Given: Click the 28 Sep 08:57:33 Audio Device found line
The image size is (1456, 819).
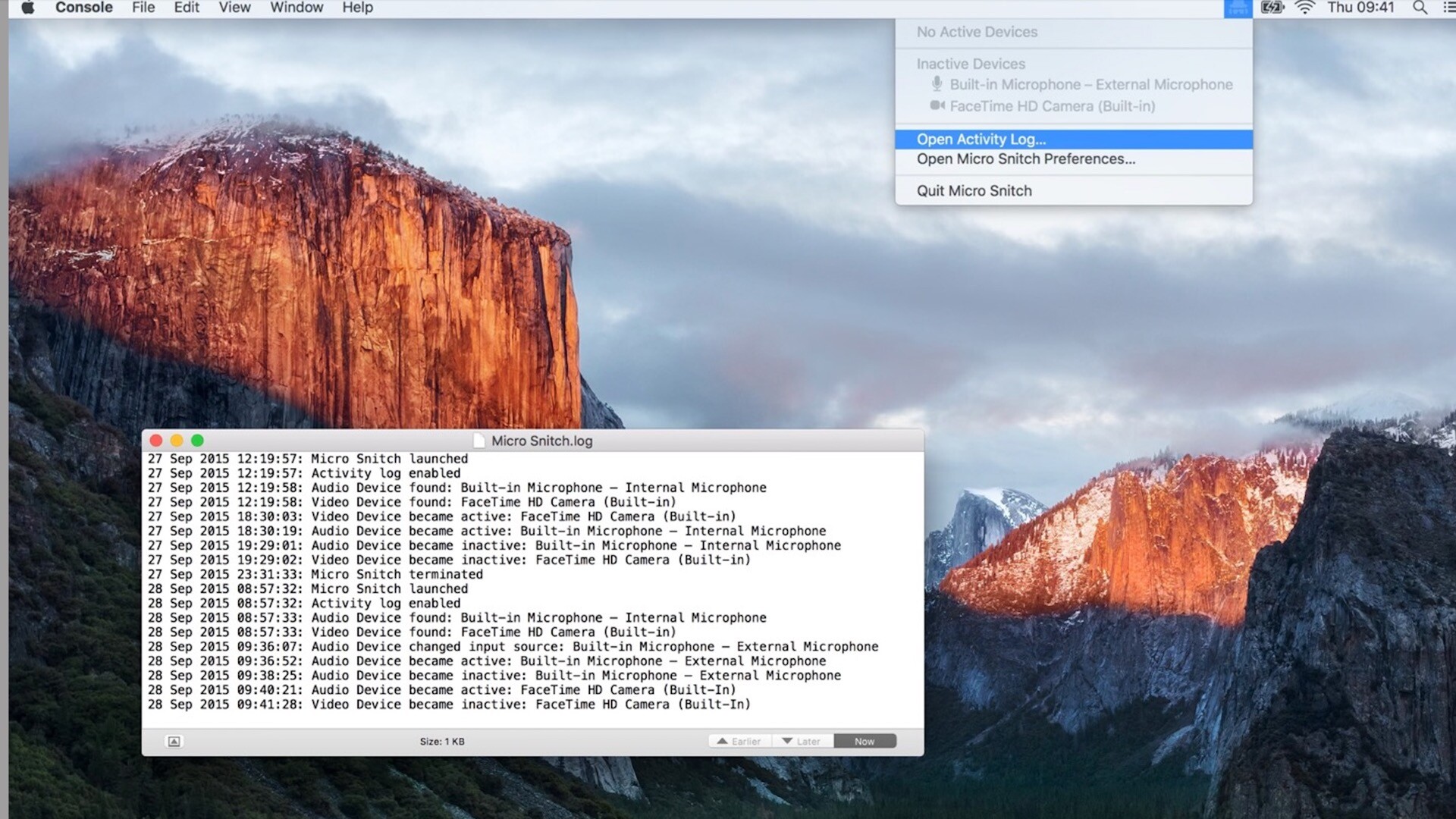Looking at the screenshot, I should coord(457,617).
